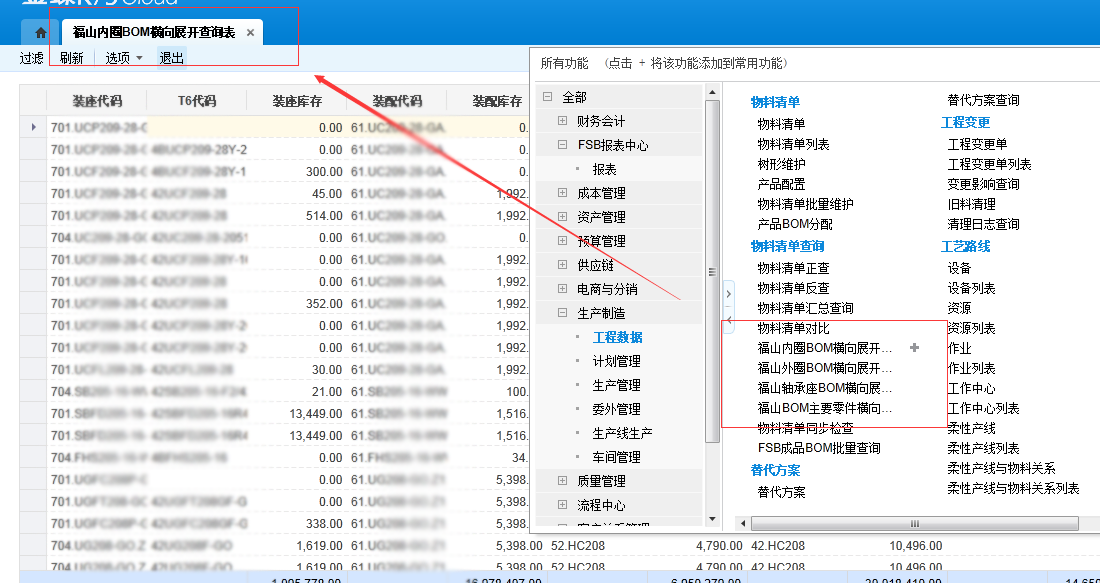Expand the 供应链 tree node
The height and width of the screenshot is (583, 1100).
click(x=562, y=265)
